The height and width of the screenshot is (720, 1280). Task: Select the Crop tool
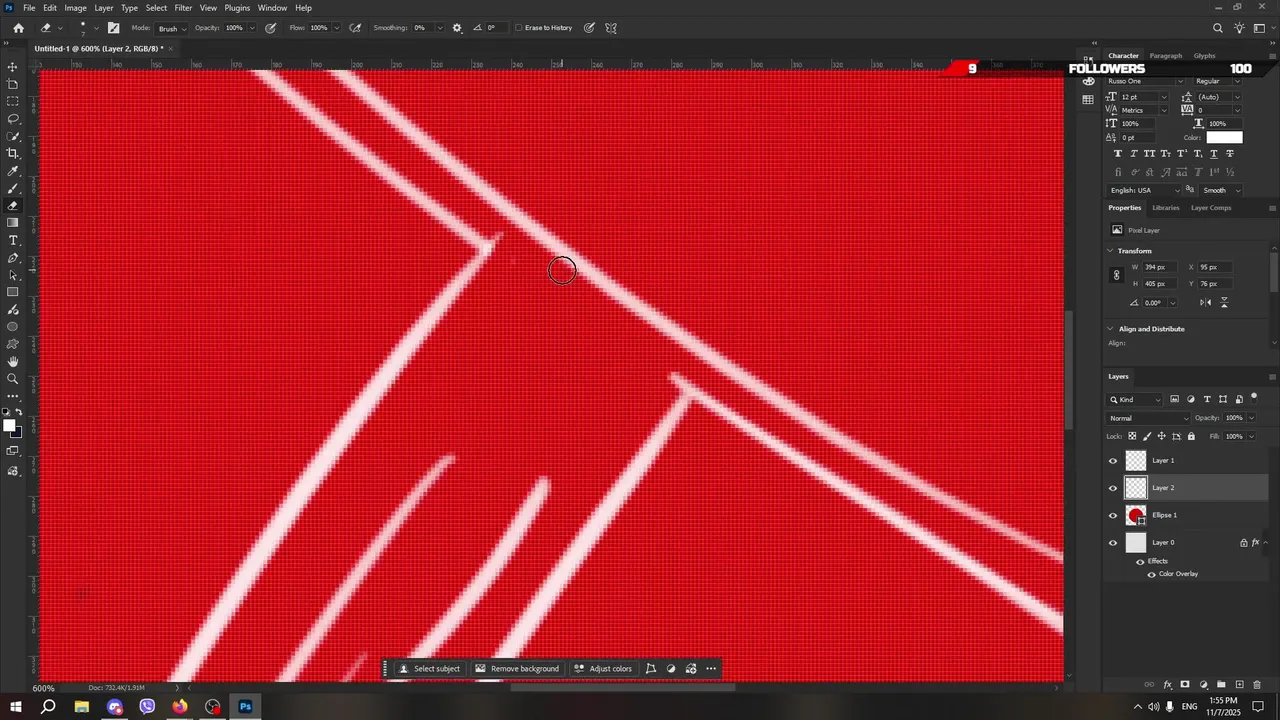(x=13, y=153)
